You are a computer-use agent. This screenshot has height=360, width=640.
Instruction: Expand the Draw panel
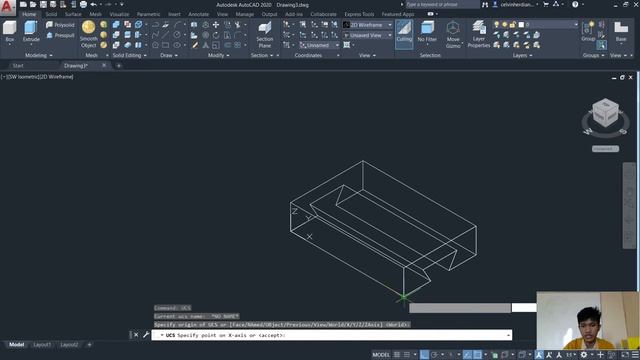(x=169, y=56)
